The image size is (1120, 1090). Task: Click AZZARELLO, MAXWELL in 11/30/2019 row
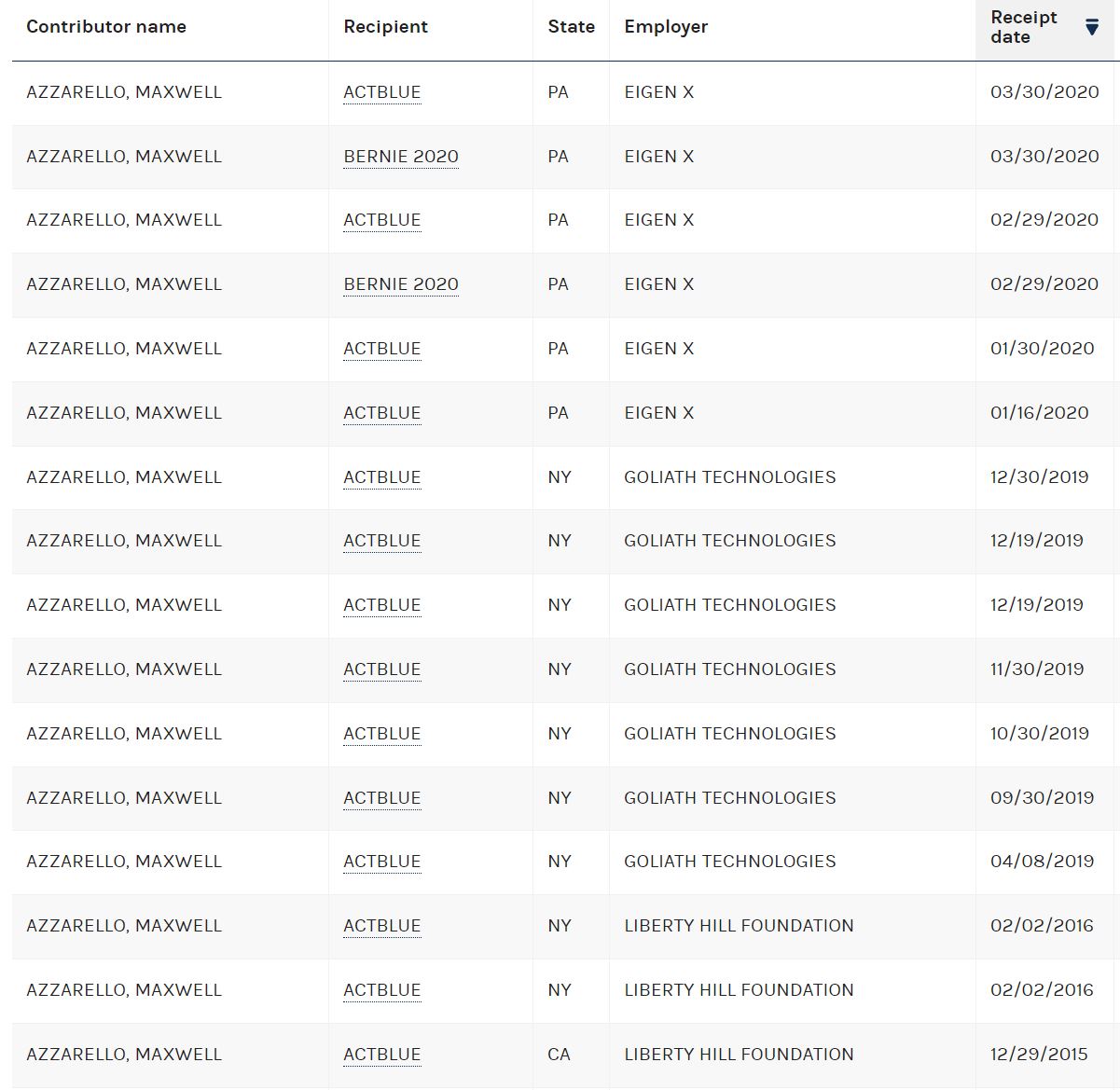click(x=124, y=669)
